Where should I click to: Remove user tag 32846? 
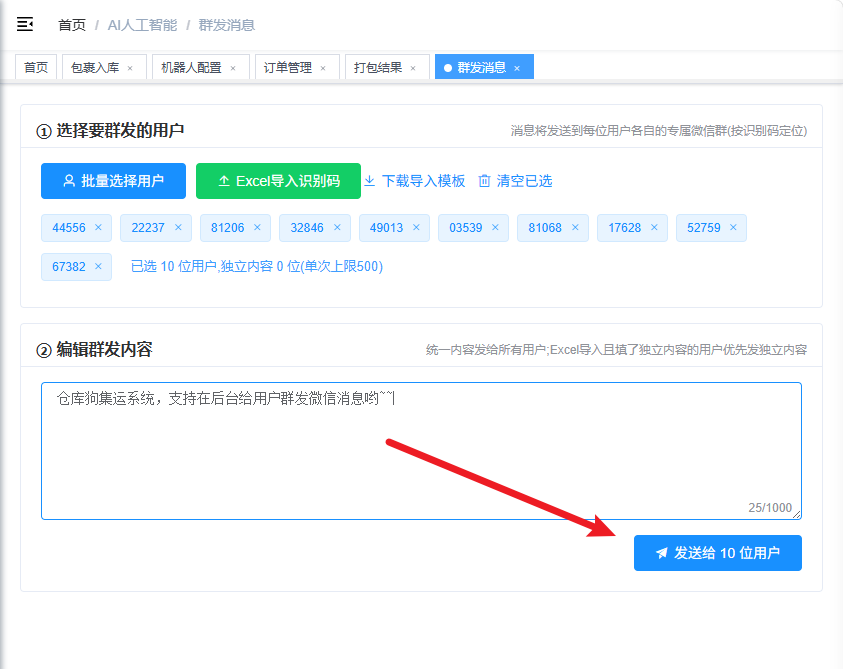pos(337,227)
